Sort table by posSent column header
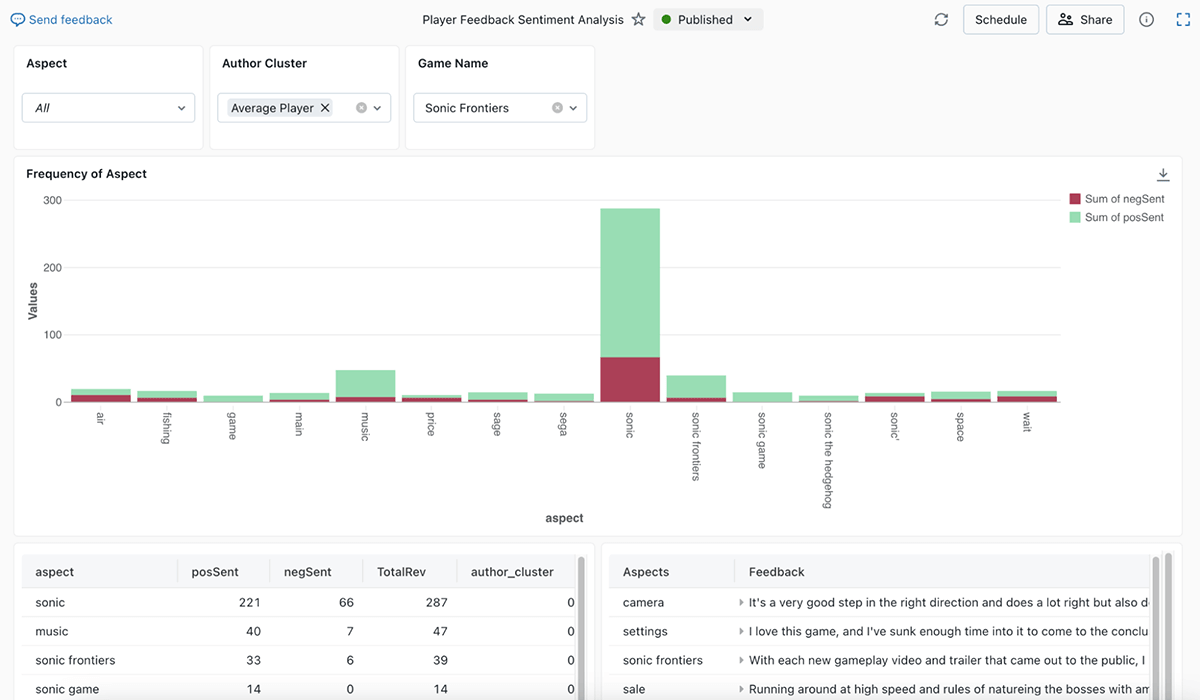 215,572
